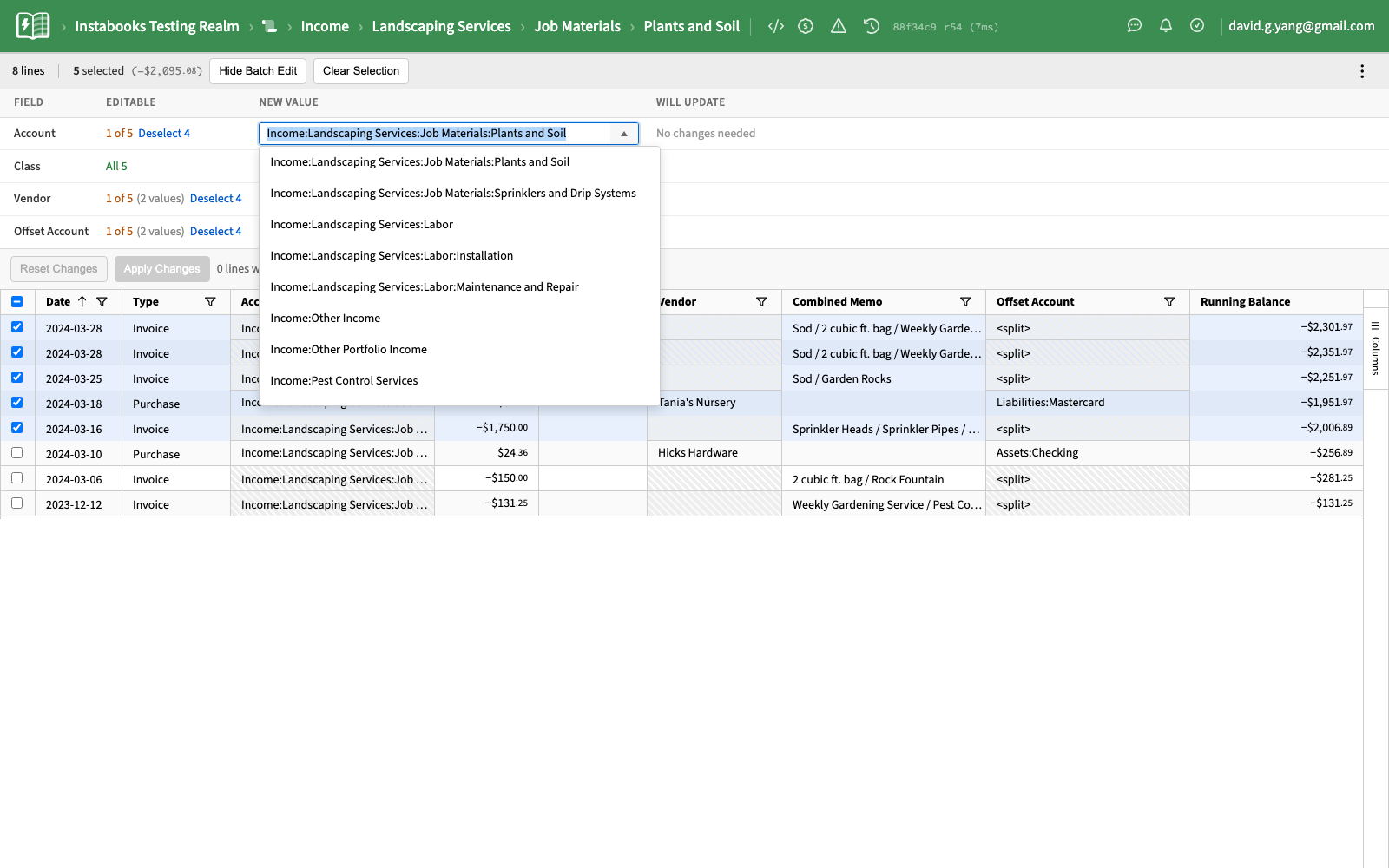Go to Income breadcrumb

pyautogui.click(x=325, y=26)
